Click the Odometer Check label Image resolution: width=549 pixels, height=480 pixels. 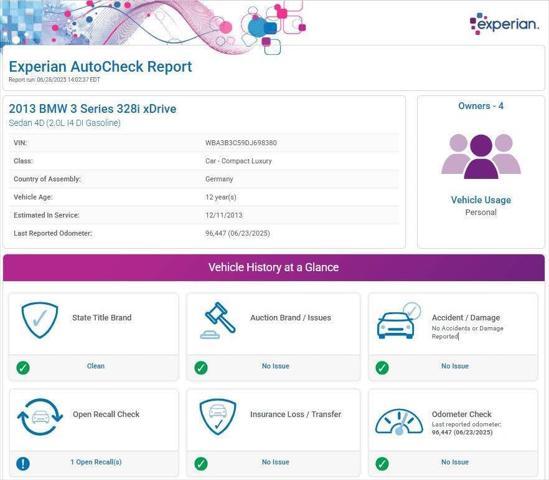pyautogui.click(x=461, y=414)
